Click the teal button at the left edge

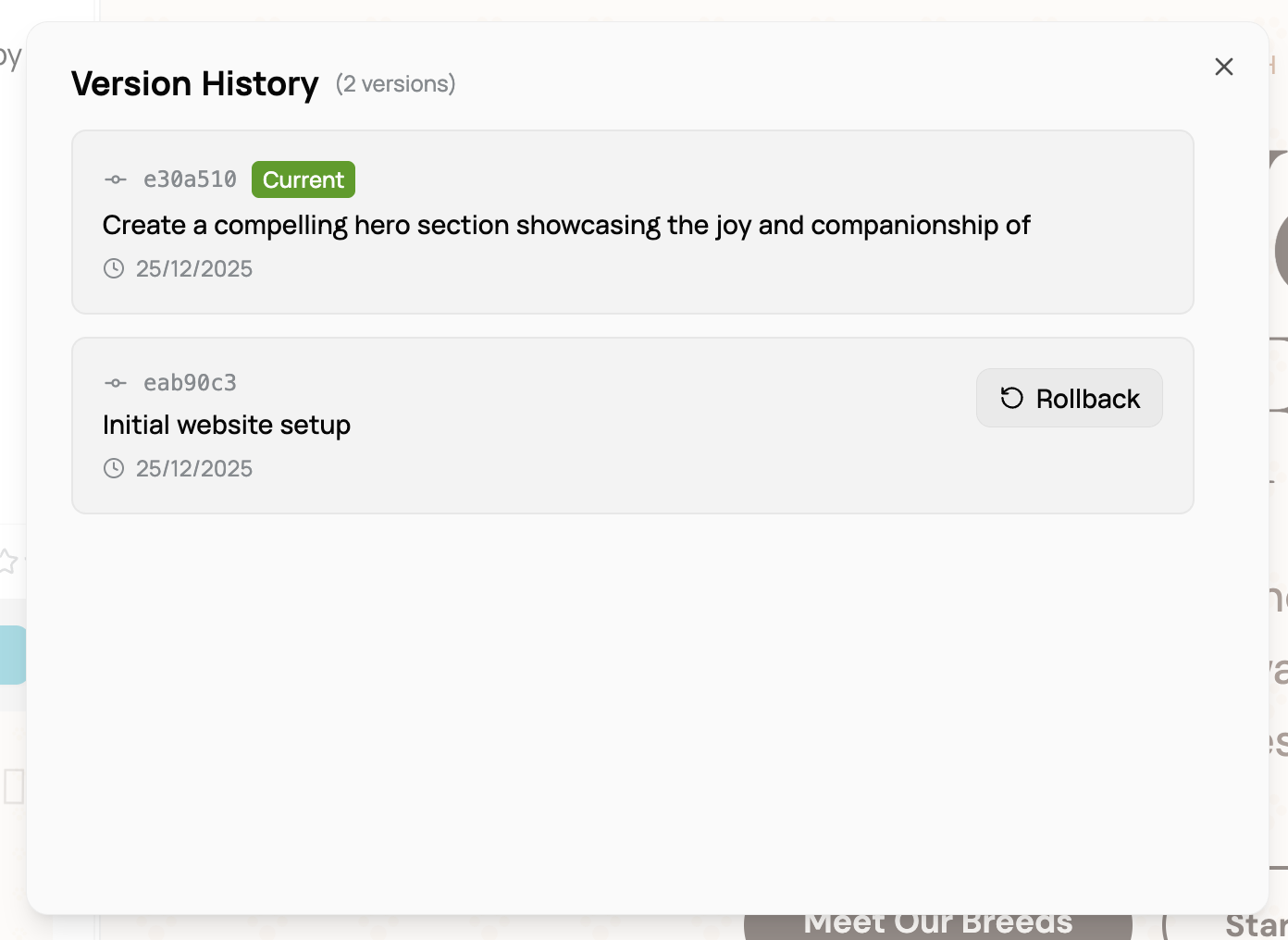tap(13, 655)
